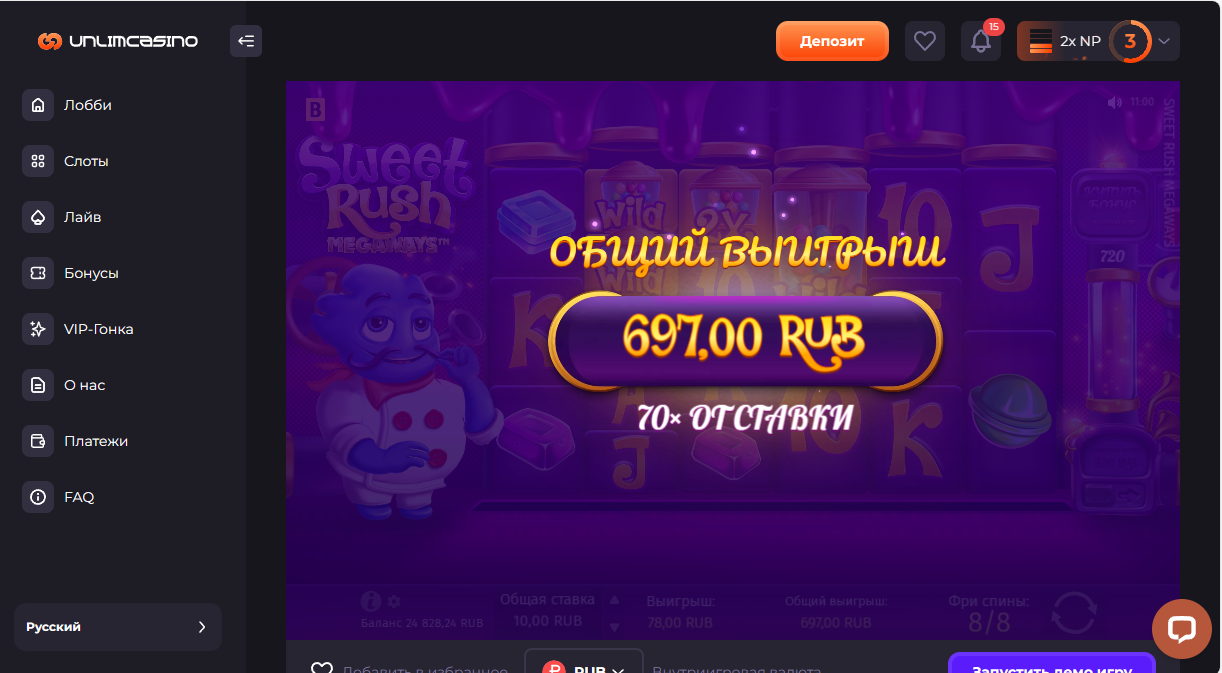This screenshot has height=673, width=1222.
Task: Click the level 3 progress ring
Action: coord(1130,41)
